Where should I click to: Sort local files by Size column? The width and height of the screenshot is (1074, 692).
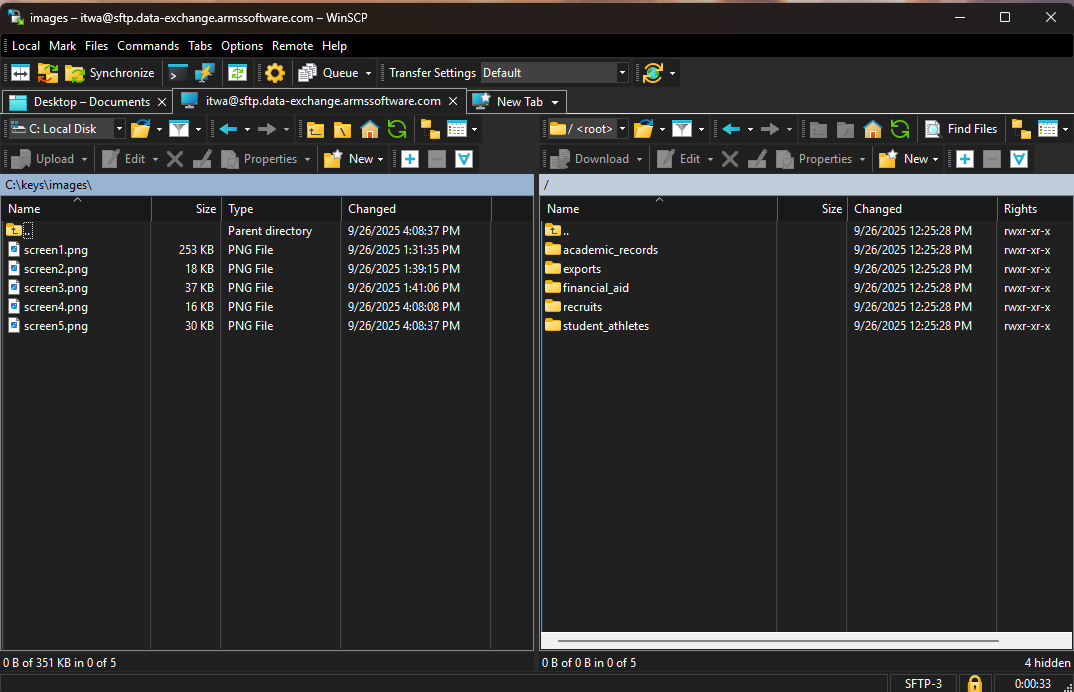click(x=186, y=209)
